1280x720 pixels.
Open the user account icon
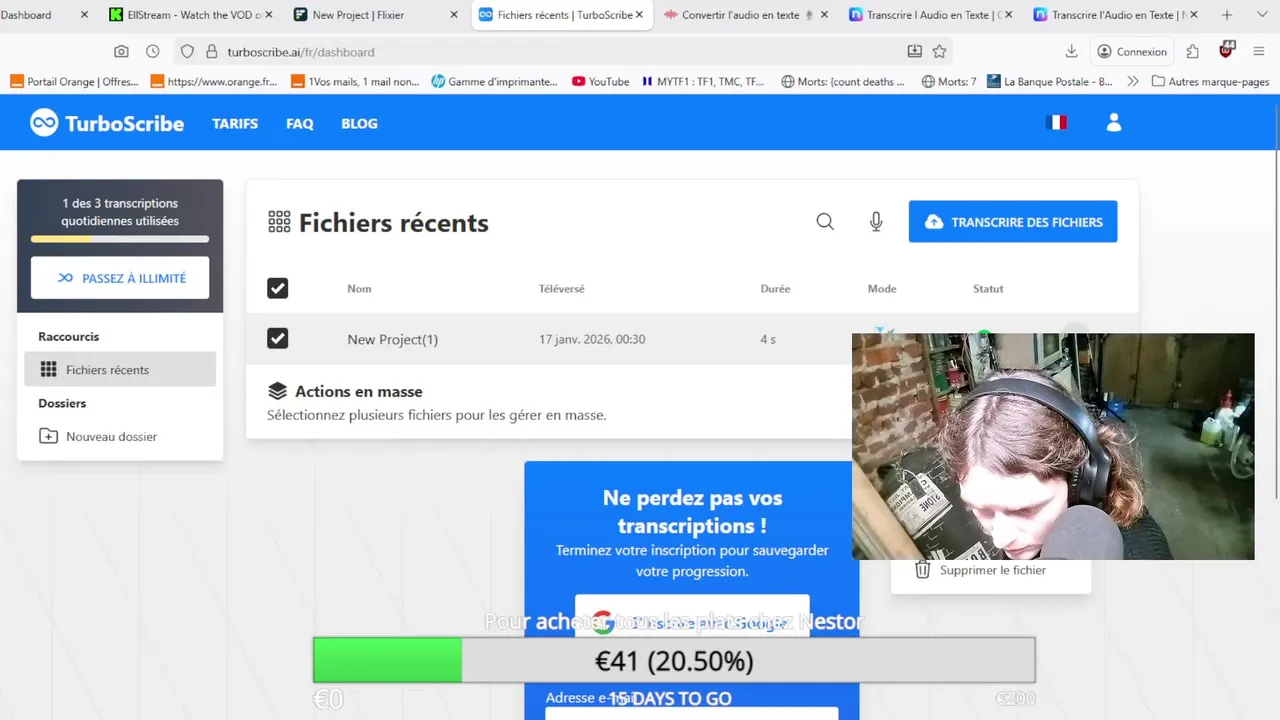pyautogui.click(x=1114, y=122)
